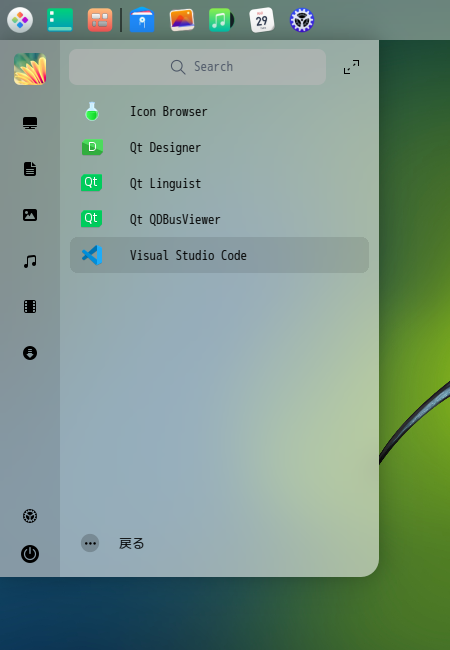Screen dimensions: 450x650
Task: Click the power button in sidebar
Action: coord(30,554)
